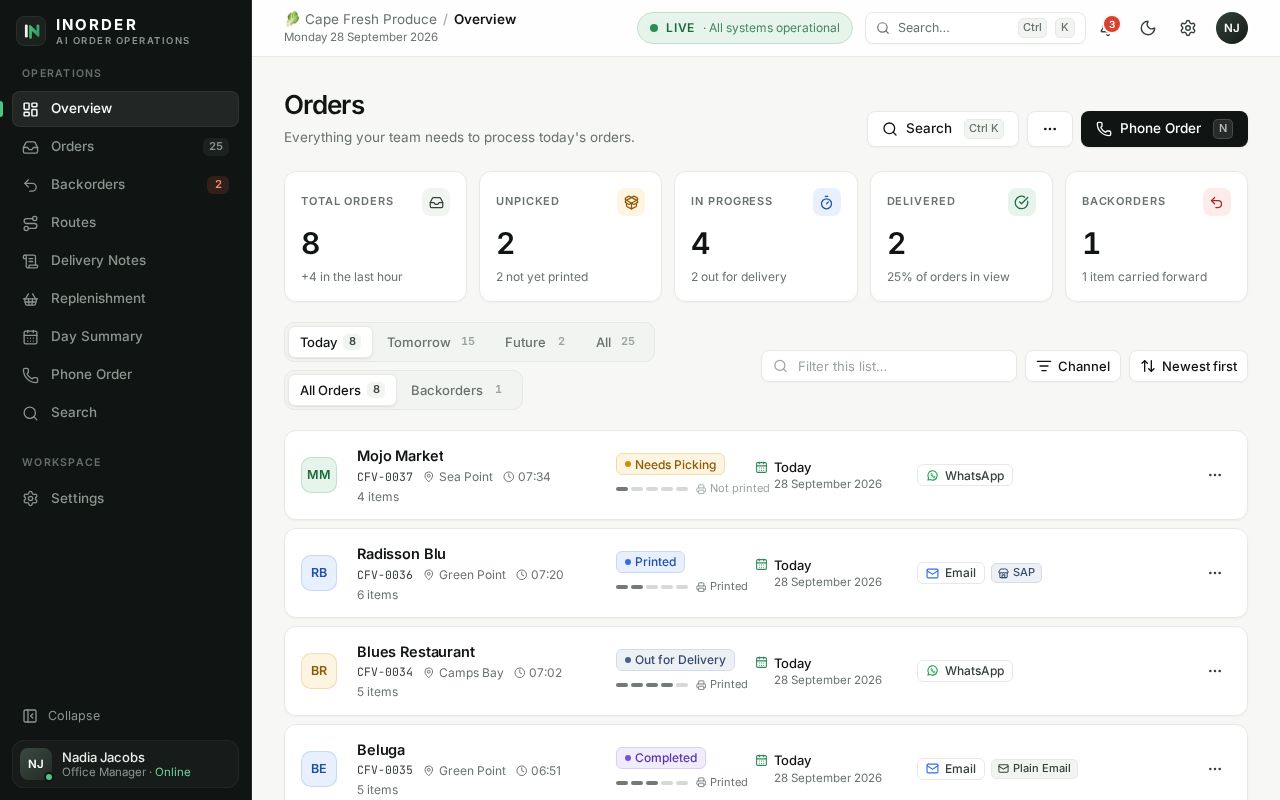Click the Needs Picking status badge
1280x800 pixels.
pyautogui.click(x=670, y=464)
